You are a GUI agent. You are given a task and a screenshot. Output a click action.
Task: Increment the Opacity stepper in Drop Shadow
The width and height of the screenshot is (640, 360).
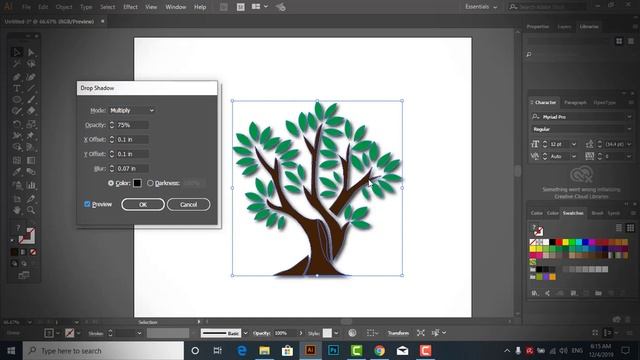click(111, 123)
